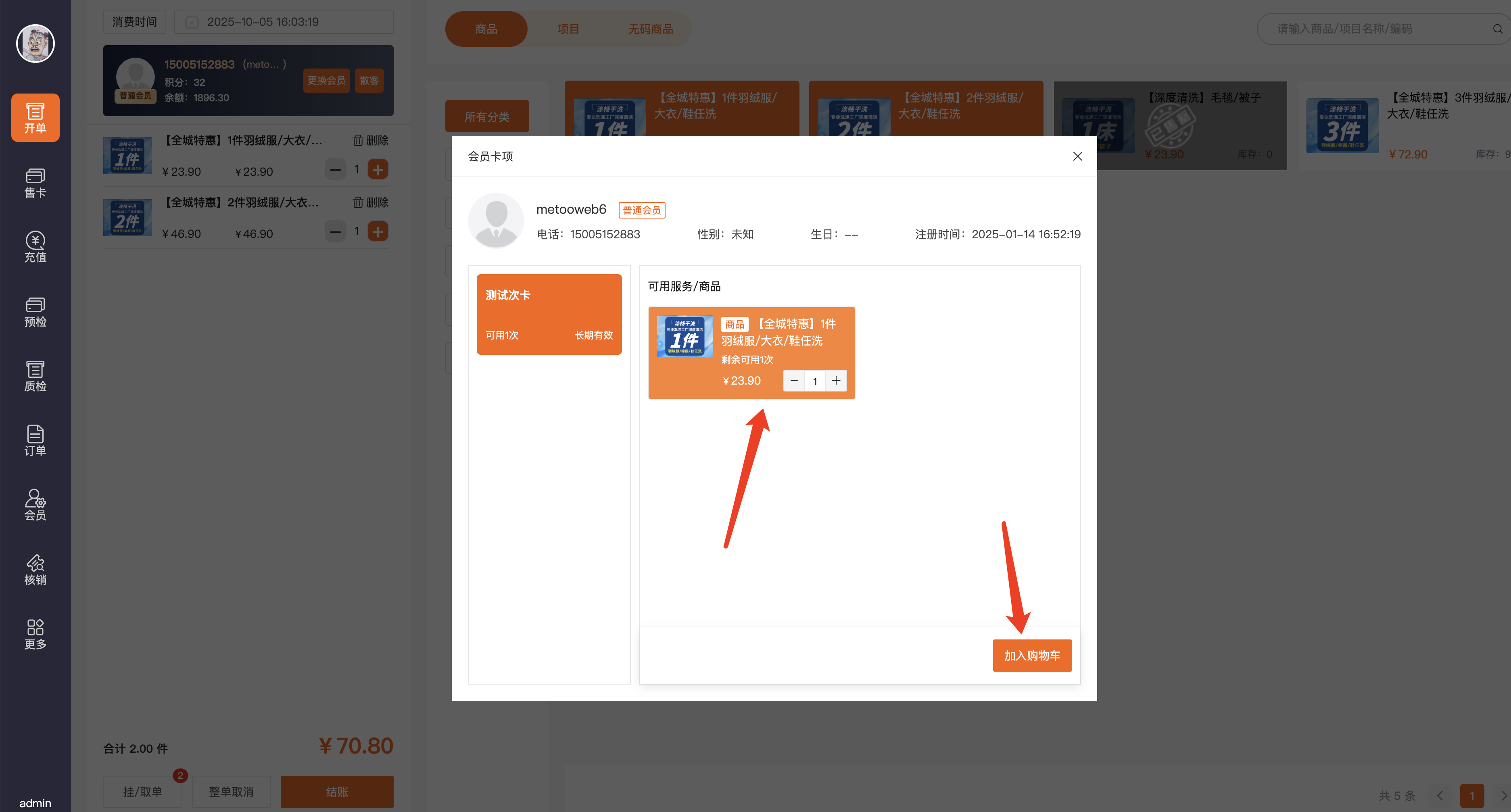
Task: Click the quantity input field in dialog
Action: pos(815,381)
